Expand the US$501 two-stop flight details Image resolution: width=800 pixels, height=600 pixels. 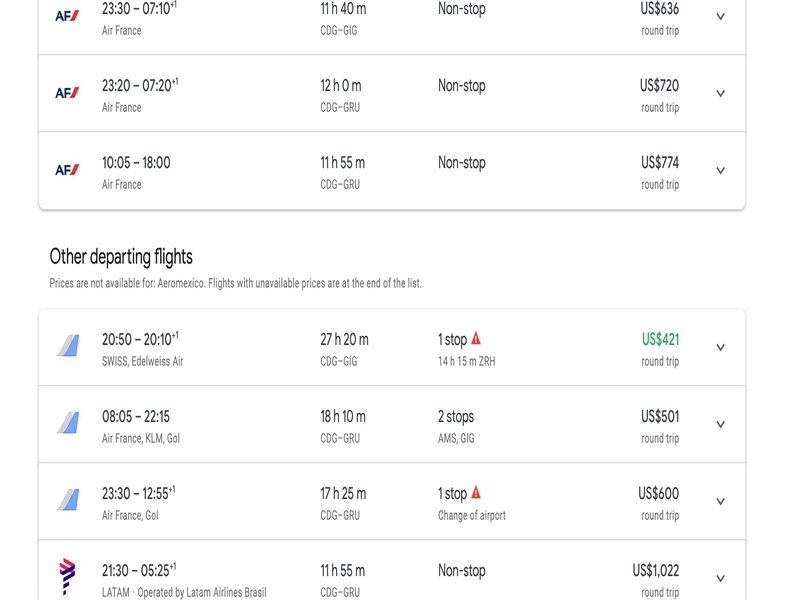pos(720,424)
